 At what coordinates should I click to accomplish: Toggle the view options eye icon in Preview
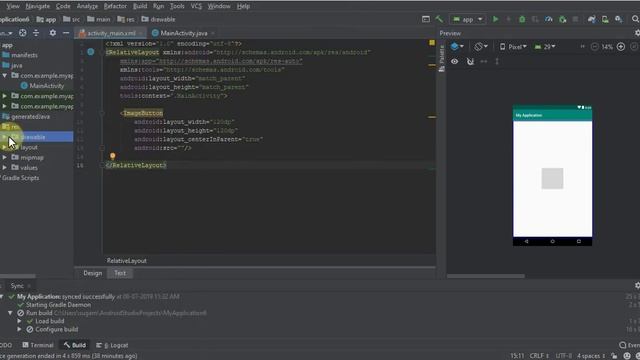[454, 62]
